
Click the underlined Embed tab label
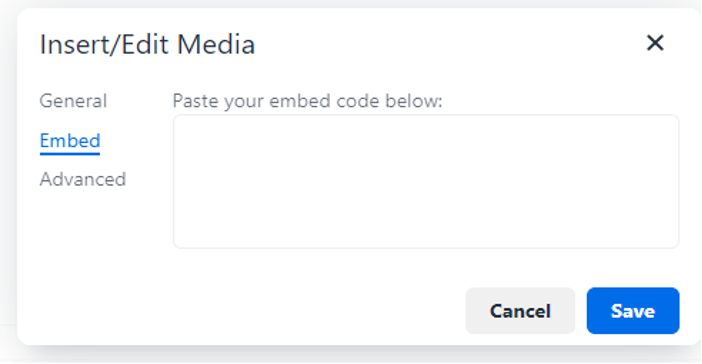[70, 141]
